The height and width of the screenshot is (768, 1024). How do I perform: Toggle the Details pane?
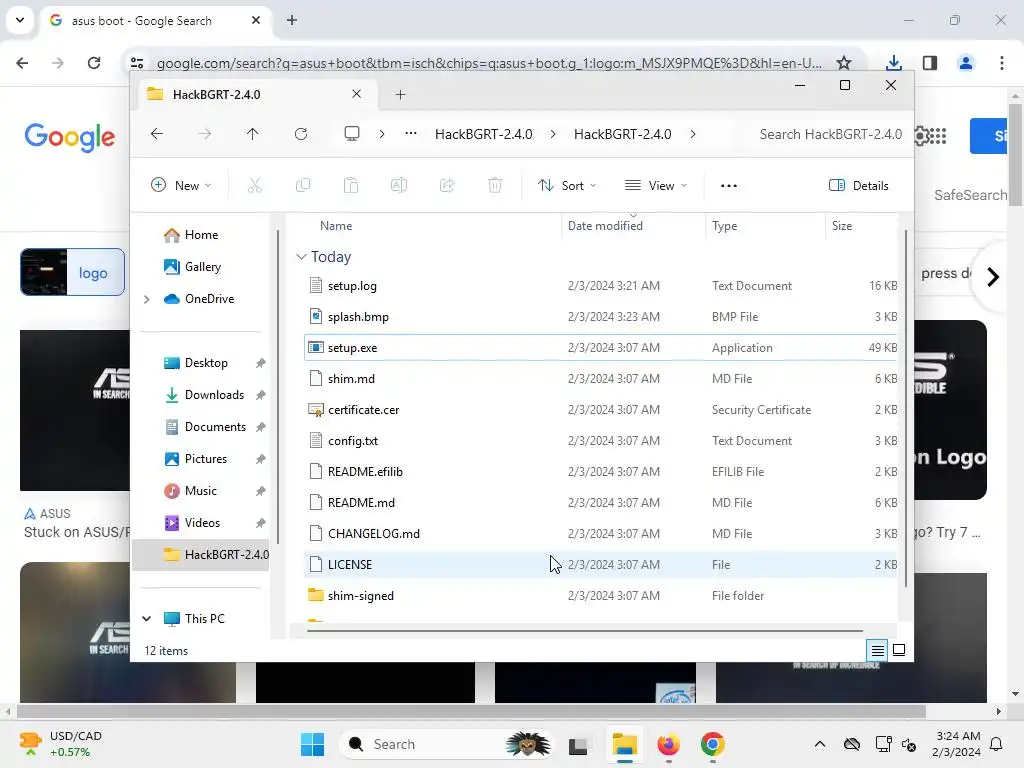pyautogui.click(x=859, y=185)
